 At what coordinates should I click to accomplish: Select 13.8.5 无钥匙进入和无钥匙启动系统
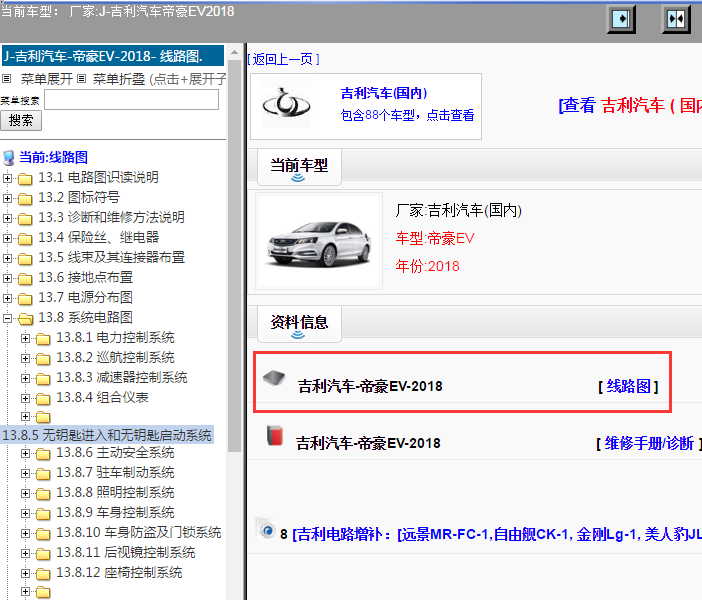coord(107,435)
